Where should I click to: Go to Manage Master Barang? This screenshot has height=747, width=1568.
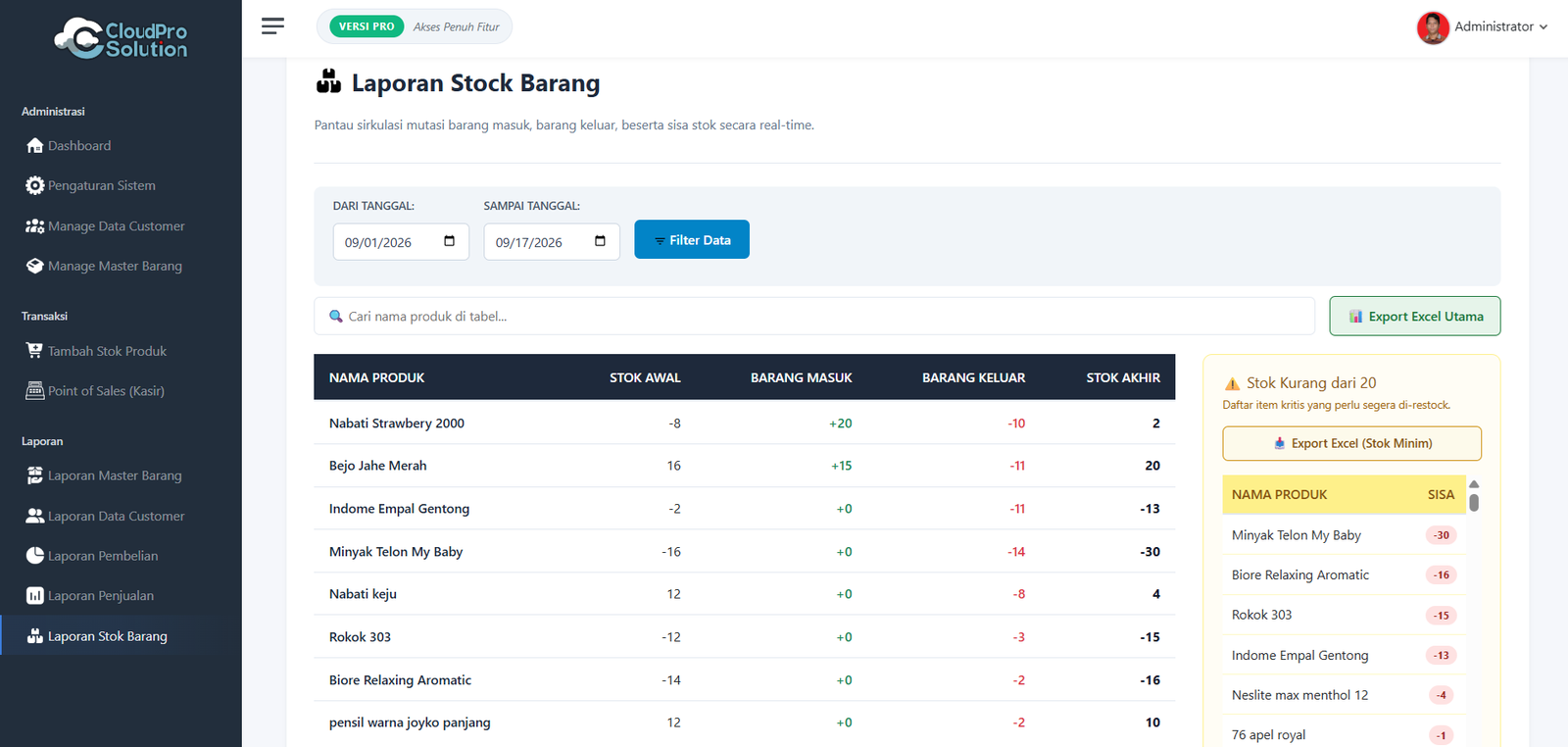[115, 266]
